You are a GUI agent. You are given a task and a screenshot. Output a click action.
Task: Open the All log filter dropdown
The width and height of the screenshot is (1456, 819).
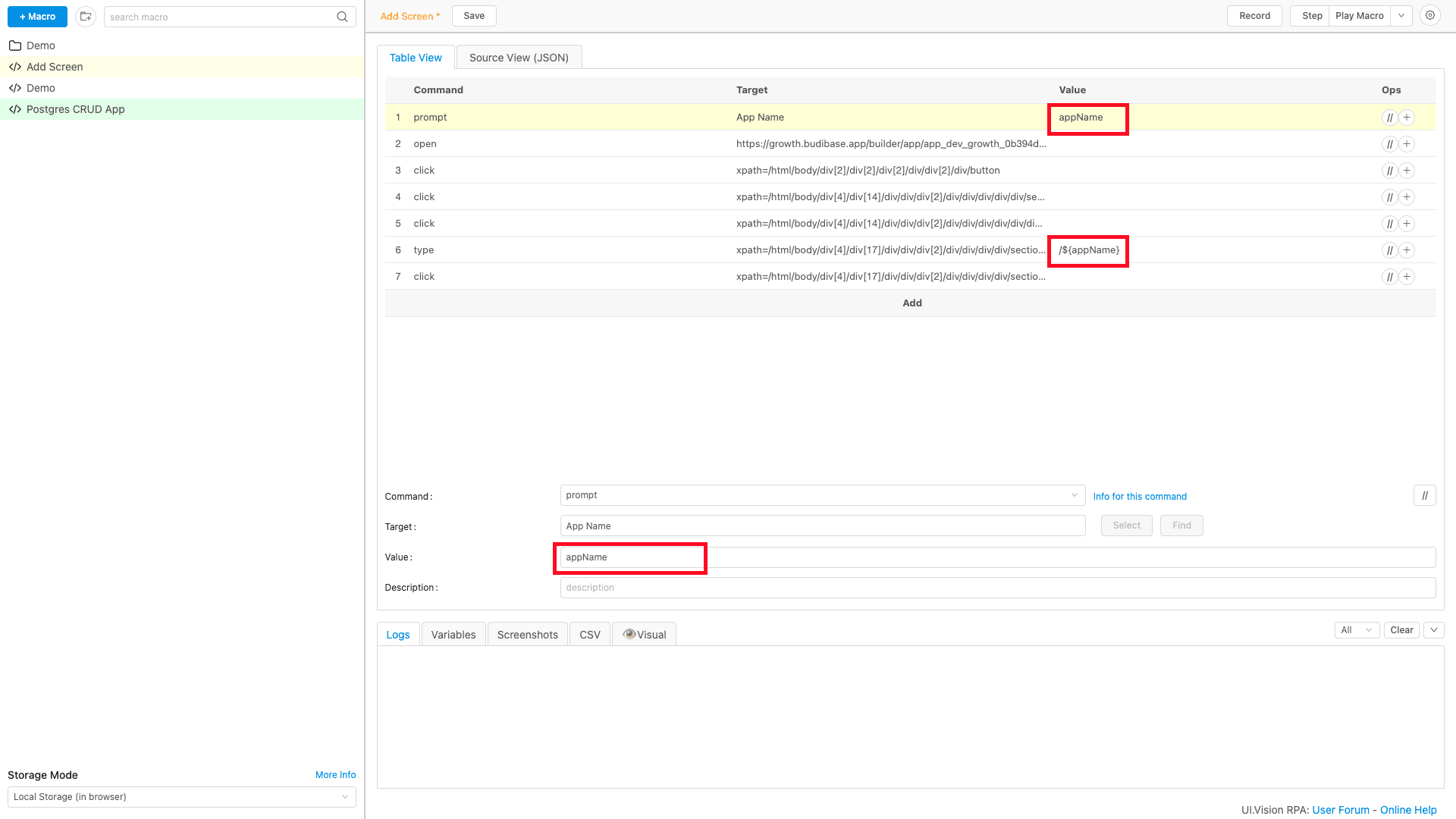1357,630
